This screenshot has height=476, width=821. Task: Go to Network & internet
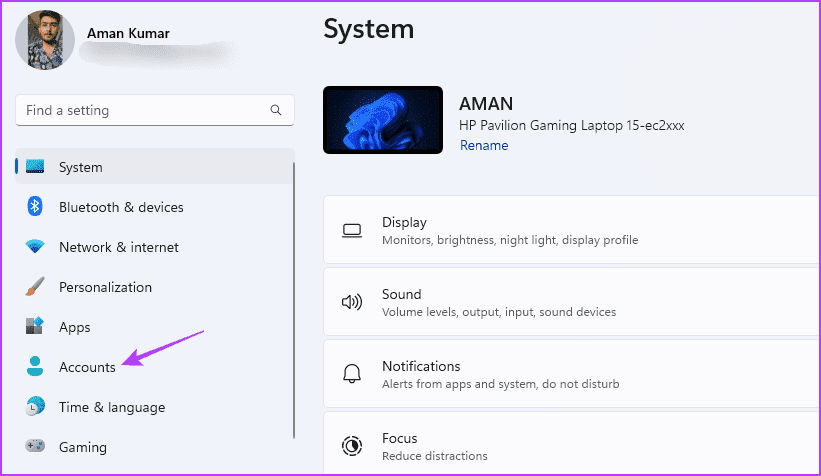click(x=155, y=247)
